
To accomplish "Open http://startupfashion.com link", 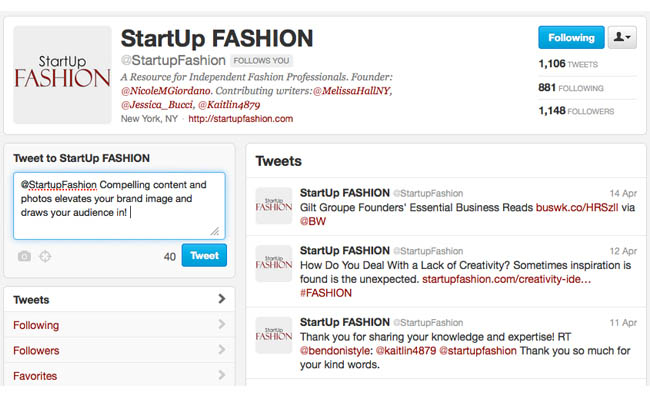I will 240,119.
